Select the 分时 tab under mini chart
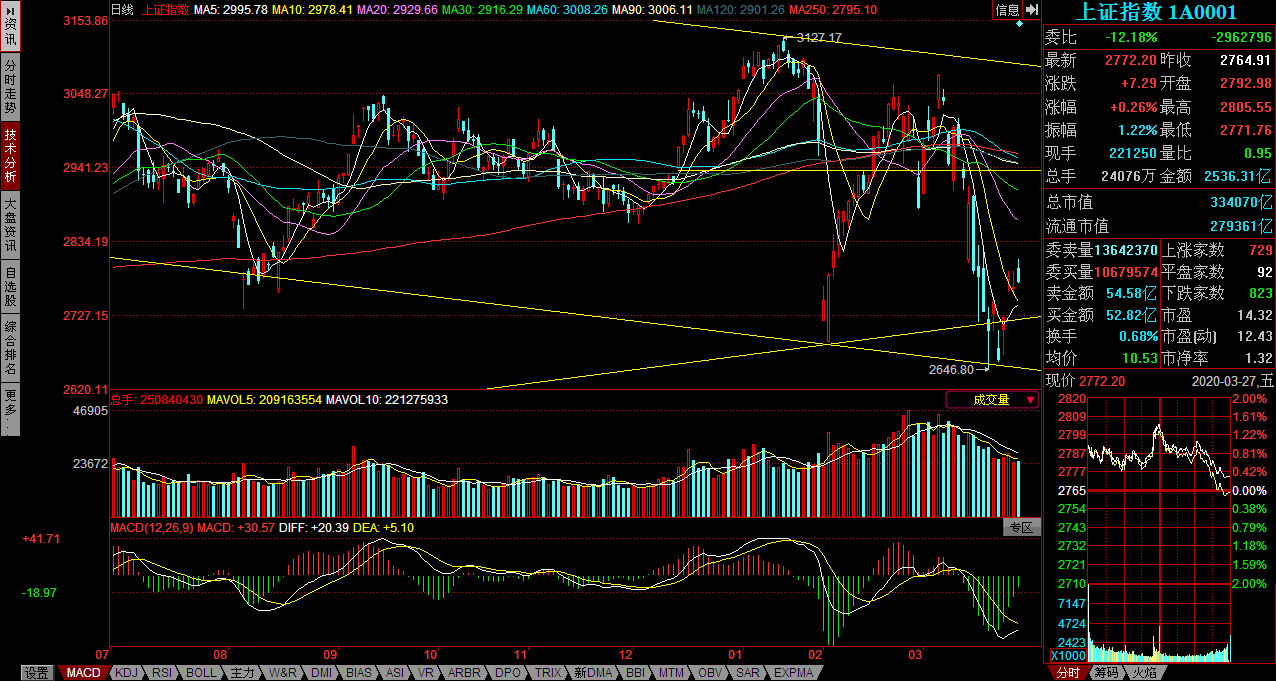This screenshot has width=1276, height=681. click(x=1067, y=673)
